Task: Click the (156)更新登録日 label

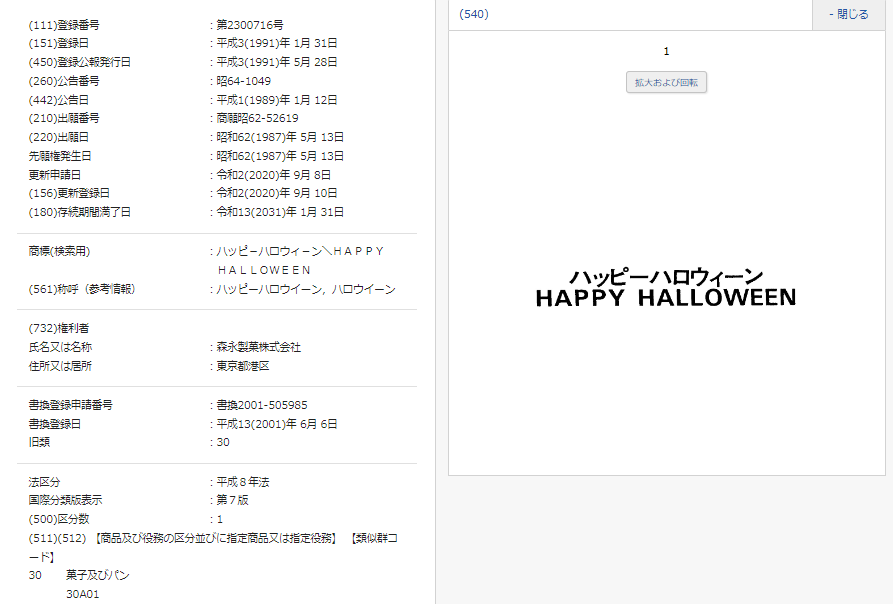Action: (69, 193)
